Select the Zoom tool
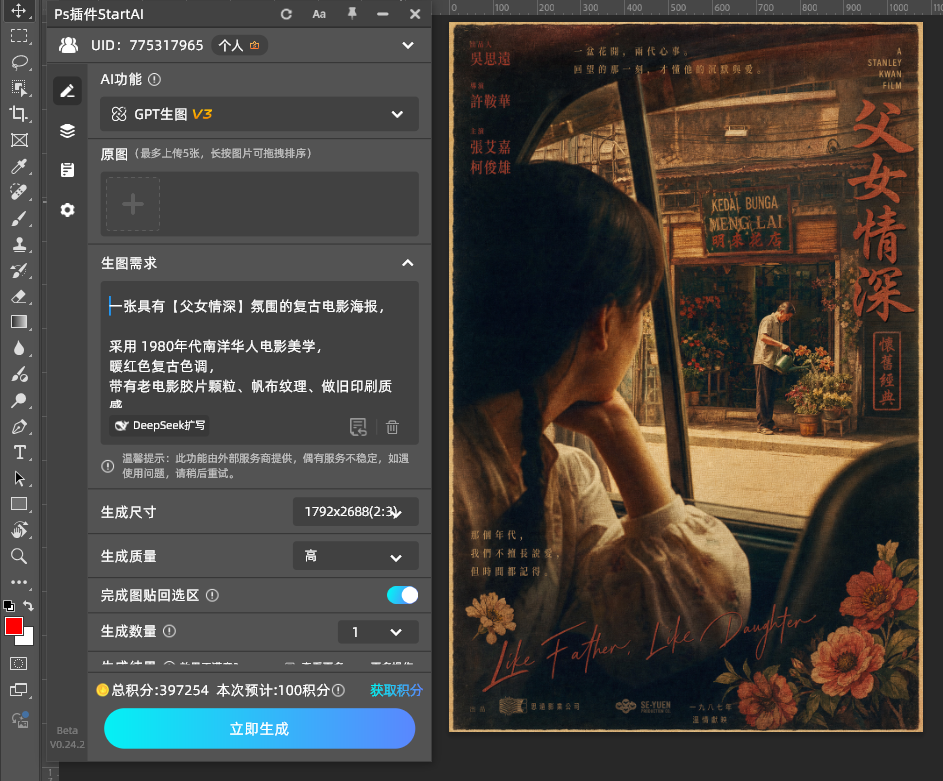The height and width of the screenshot is (781, 943). [19, 556]
